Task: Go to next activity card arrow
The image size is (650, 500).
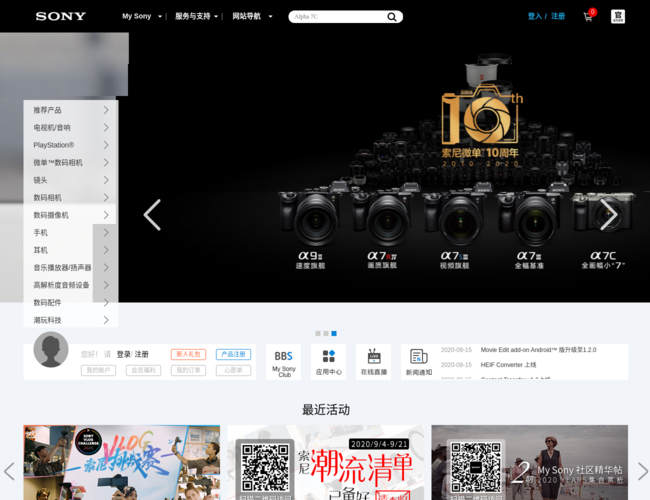Action: (x=643, y=471)
